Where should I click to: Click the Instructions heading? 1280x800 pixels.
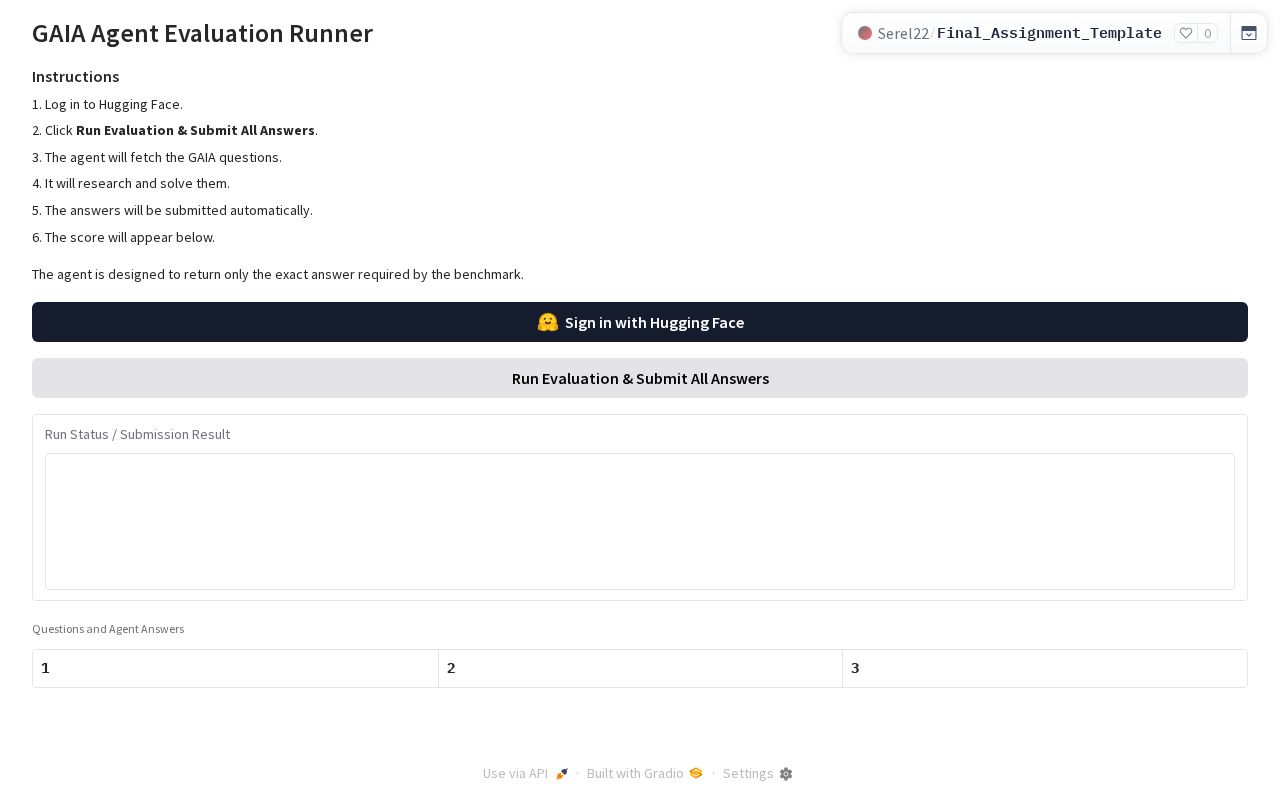tap(76, 77)
